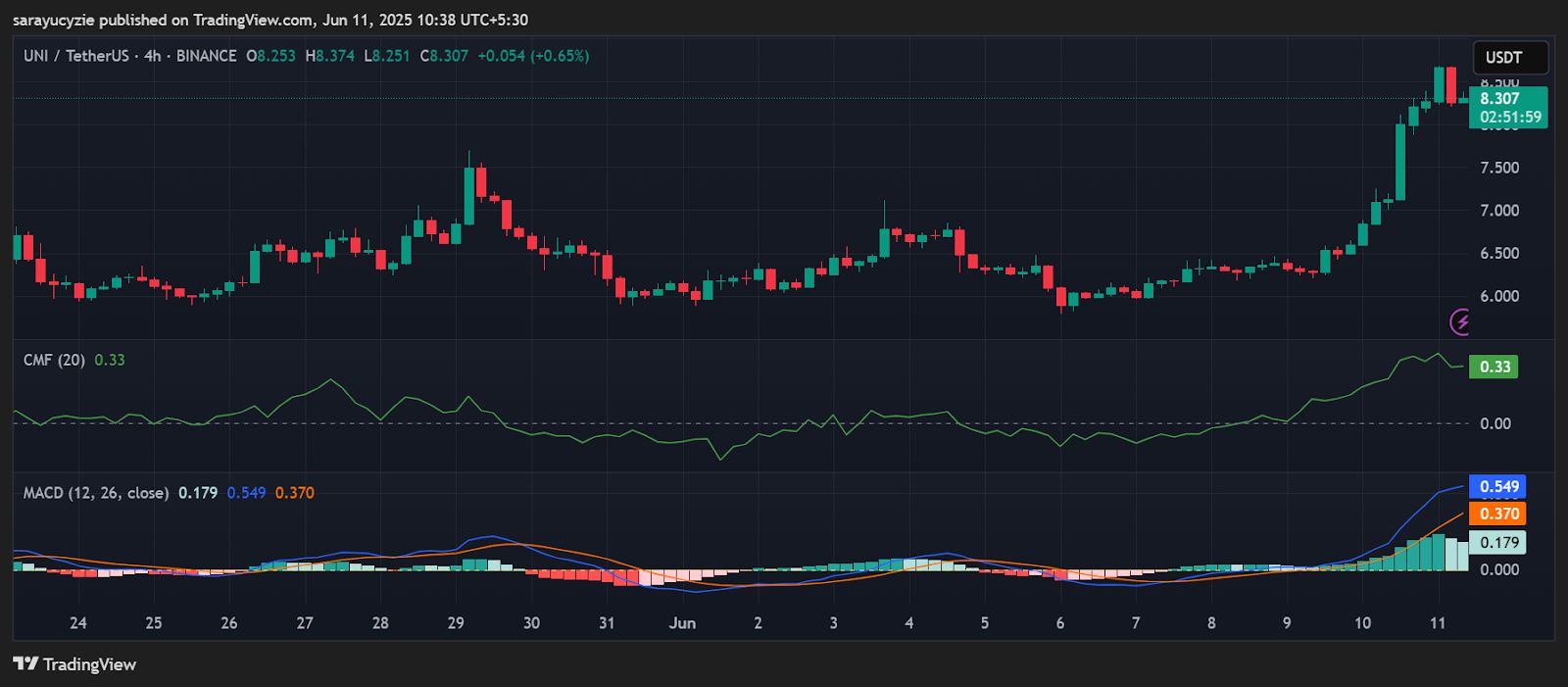
Task: Select the MACD (12, 26, close) legend
Action: 95,493
